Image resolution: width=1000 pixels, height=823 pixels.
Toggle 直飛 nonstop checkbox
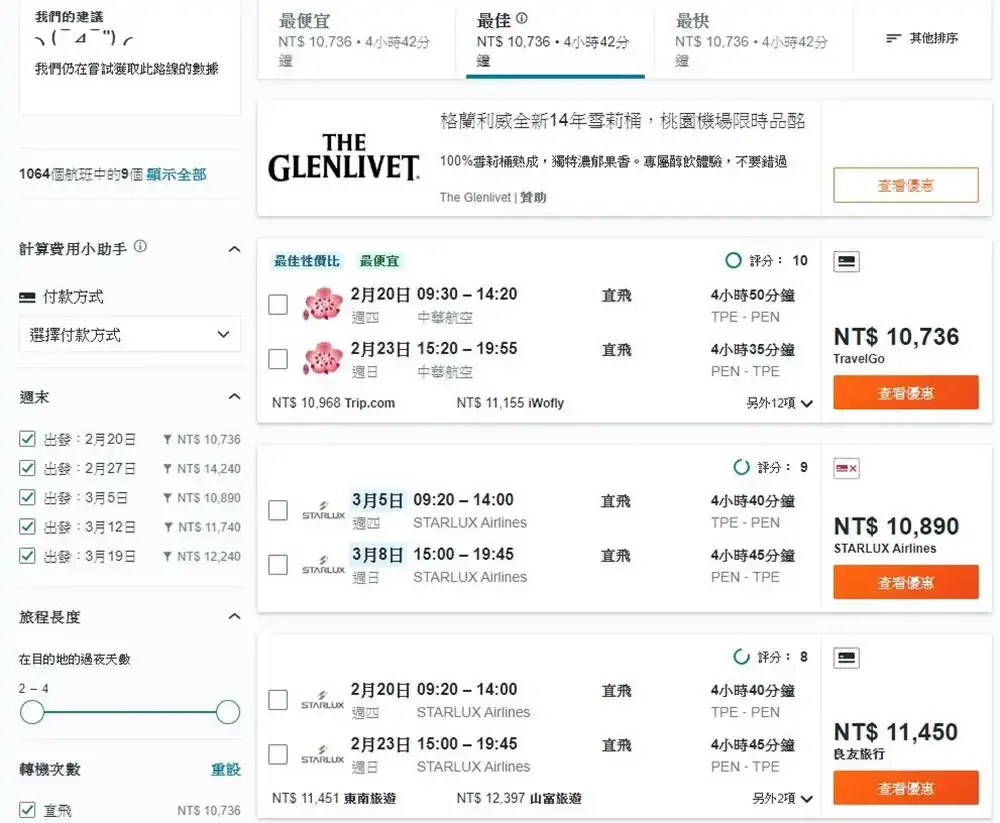pos(27,810)
